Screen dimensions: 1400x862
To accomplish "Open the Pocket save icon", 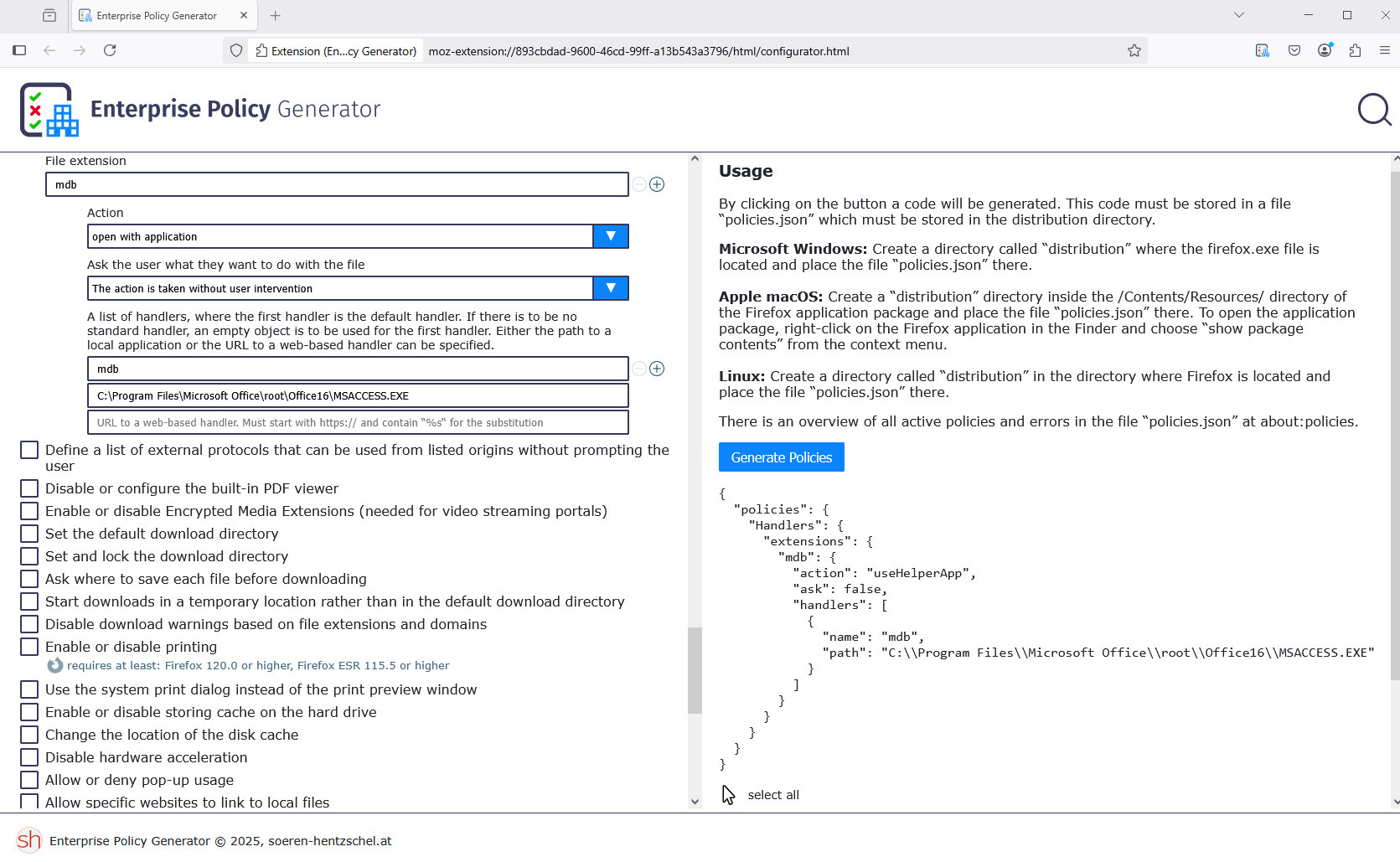I will point(1294,50).
